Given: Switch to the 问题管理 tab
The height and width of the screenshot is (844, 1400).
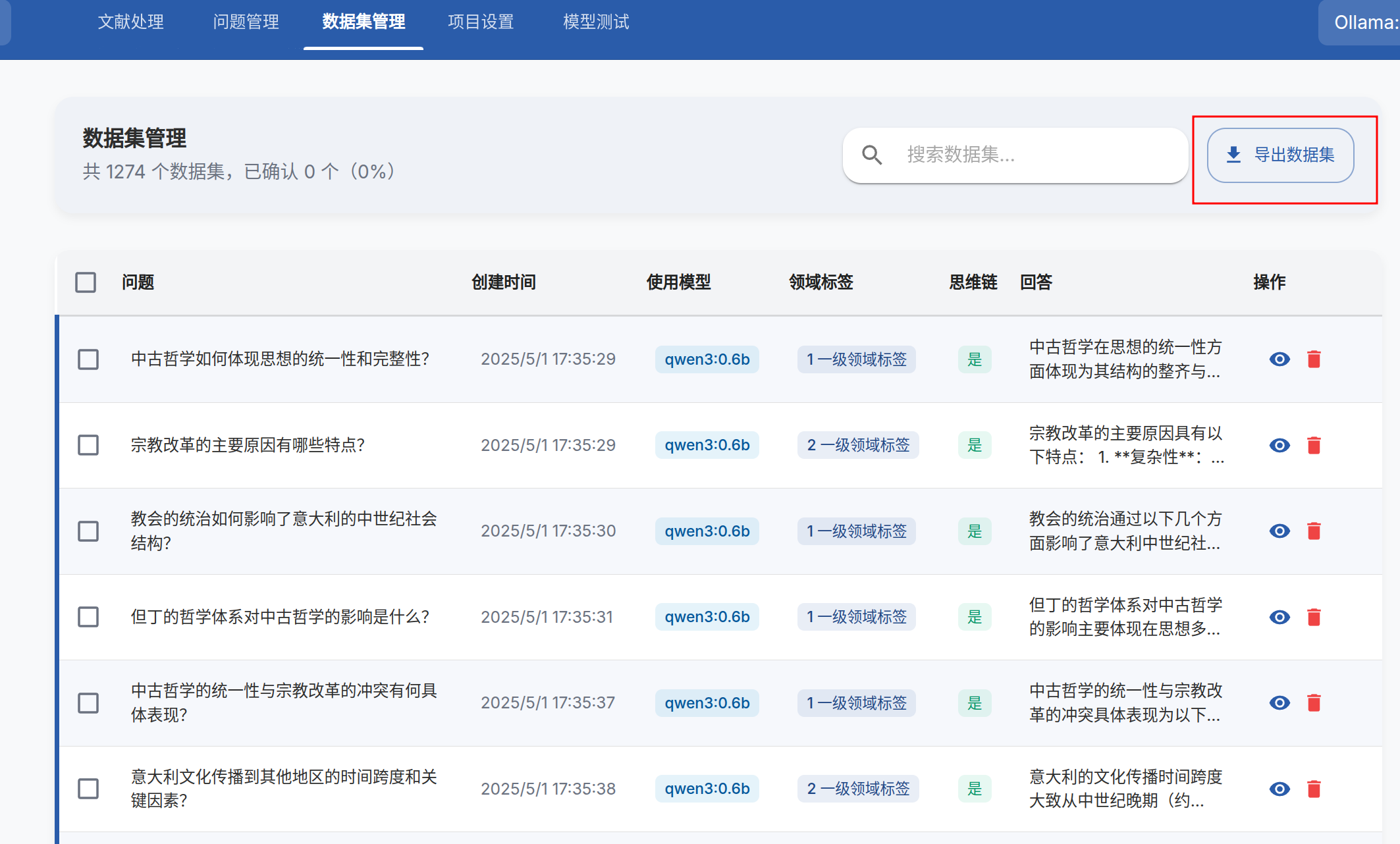Looking at the screenshot, I should click(245, 22).
